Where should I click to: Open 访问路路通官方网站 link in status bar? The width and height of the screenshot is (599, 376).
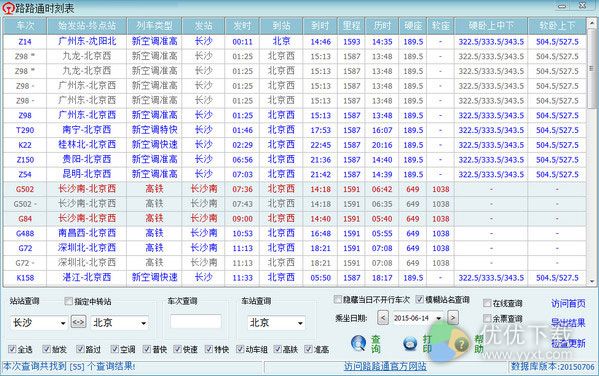[385, 366]
